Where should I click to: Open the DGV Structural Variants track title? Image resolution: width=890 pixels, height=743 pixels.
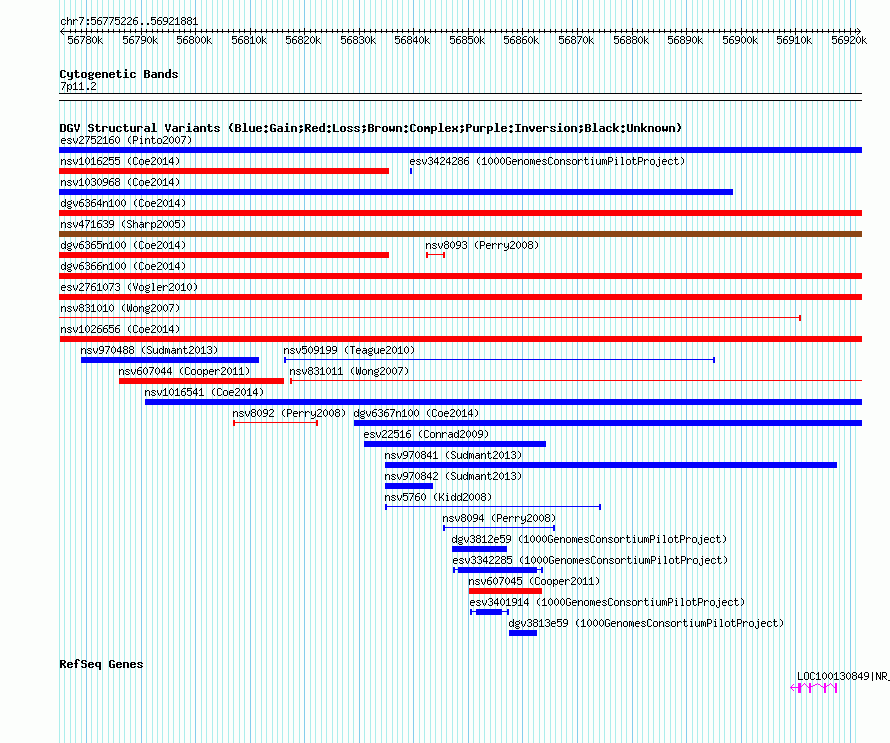pyautogui.click(x=371, y=128)
